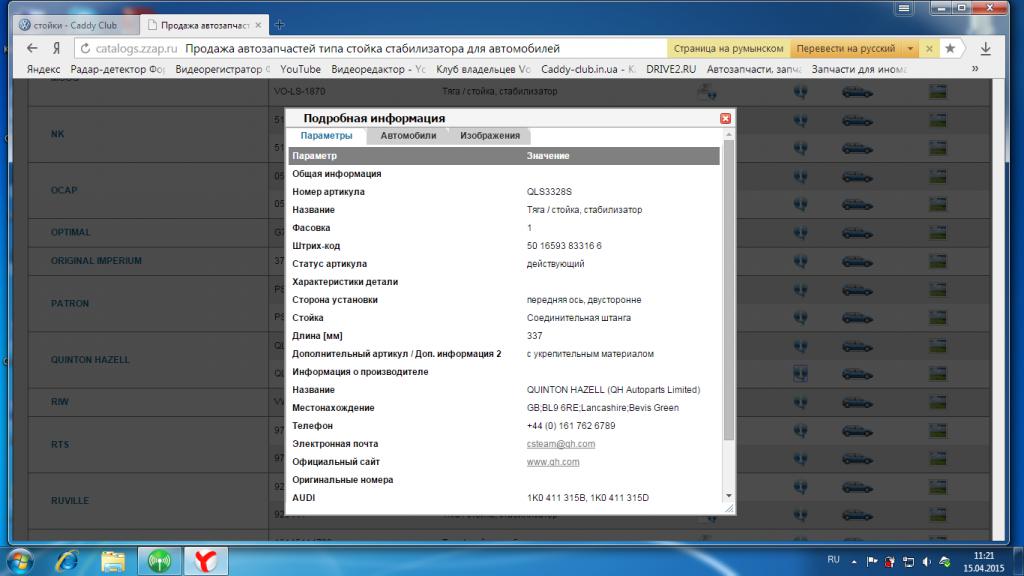The height and width of the screenshot is (576, 1024).
Task: Open the www.qh.com website link
Action: point(552,462)
